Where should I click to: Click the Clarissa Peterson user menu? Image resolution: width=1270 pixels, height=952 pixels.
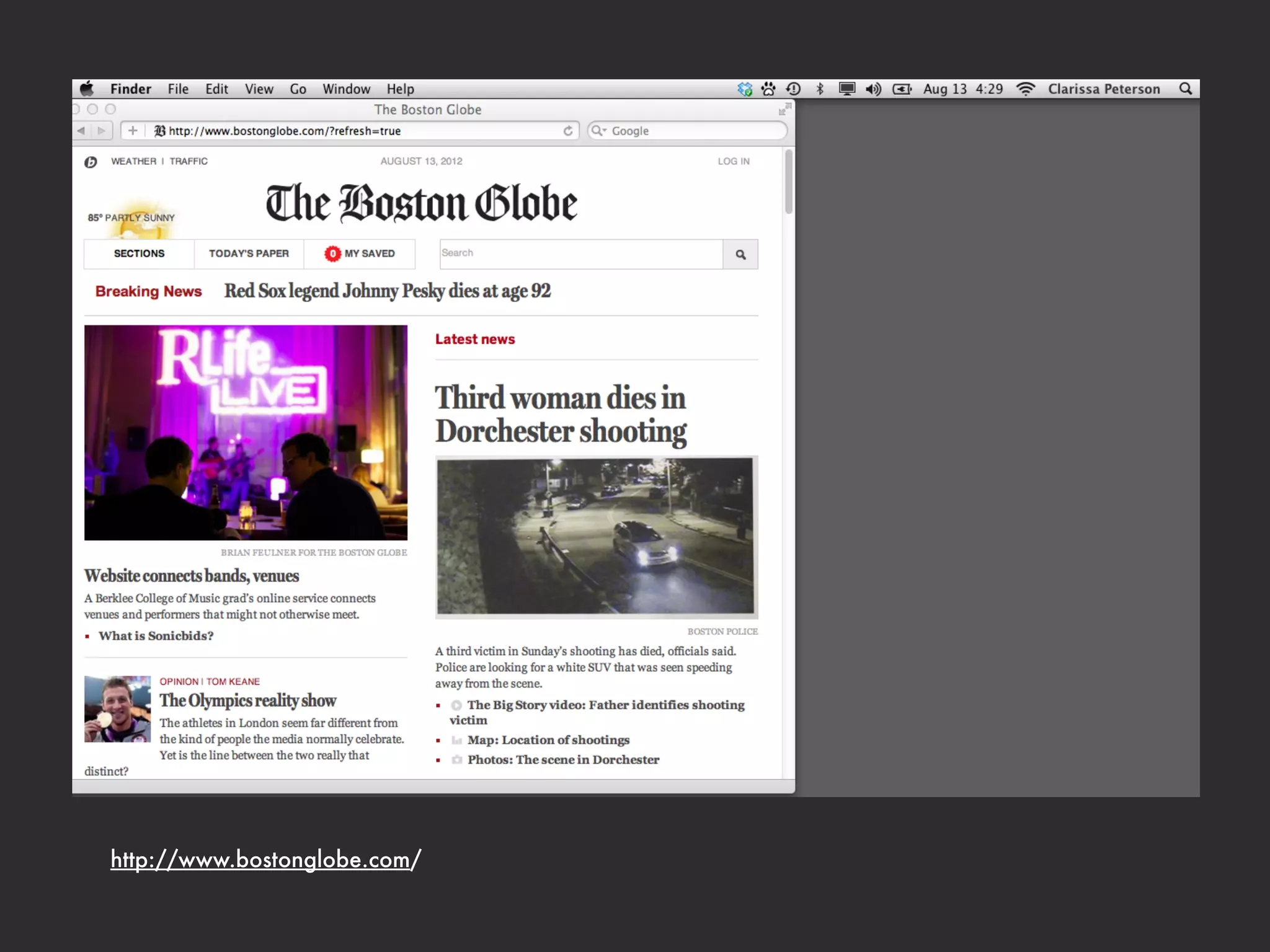point(1104,89)
